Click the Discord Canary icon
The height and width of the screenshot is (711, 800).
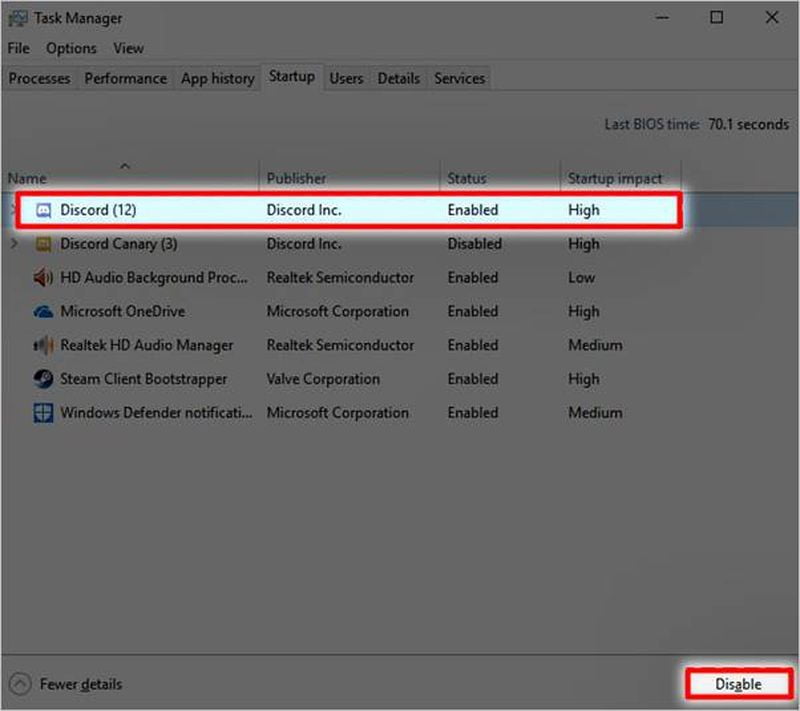(43, 244)
